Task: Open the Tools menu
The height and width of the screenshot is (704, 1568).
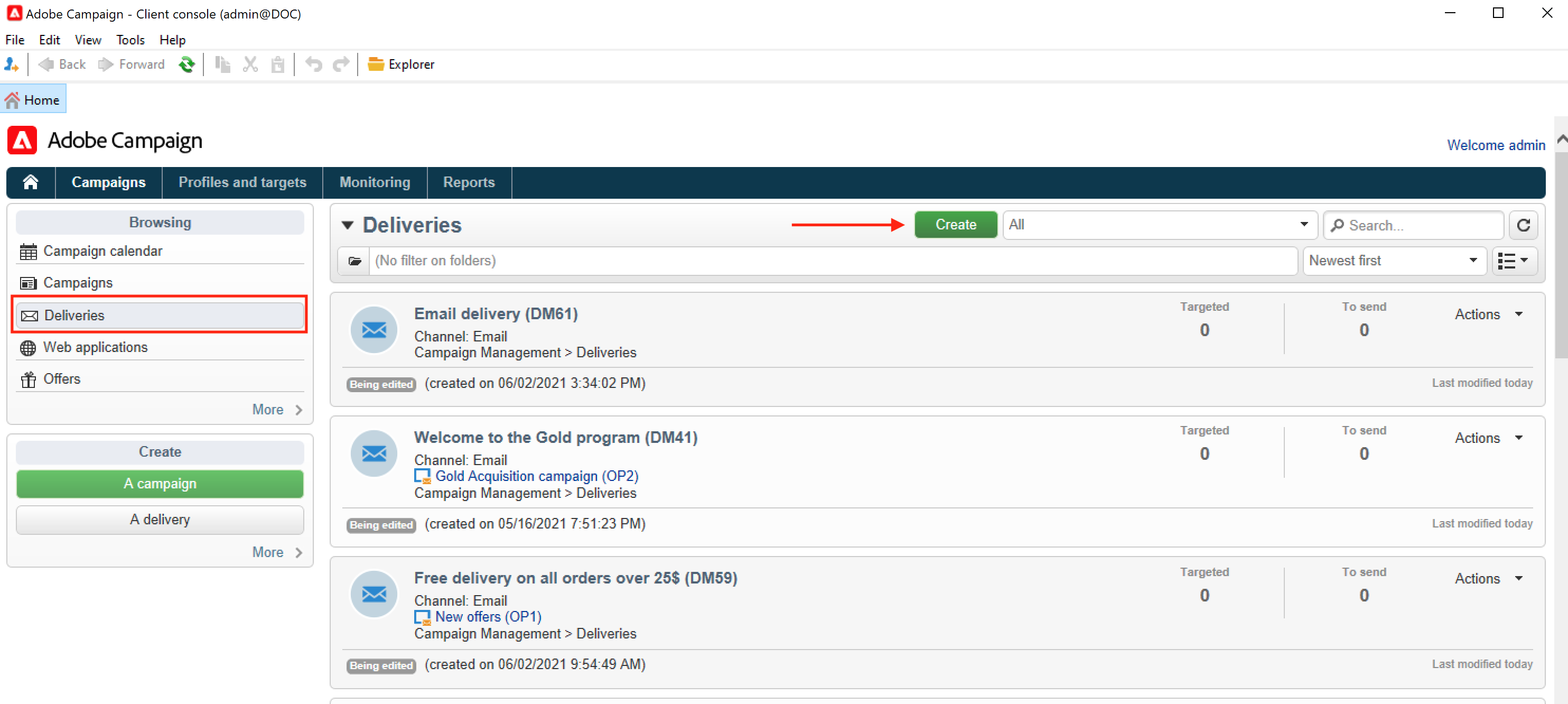Action: (x=130, y=40)
